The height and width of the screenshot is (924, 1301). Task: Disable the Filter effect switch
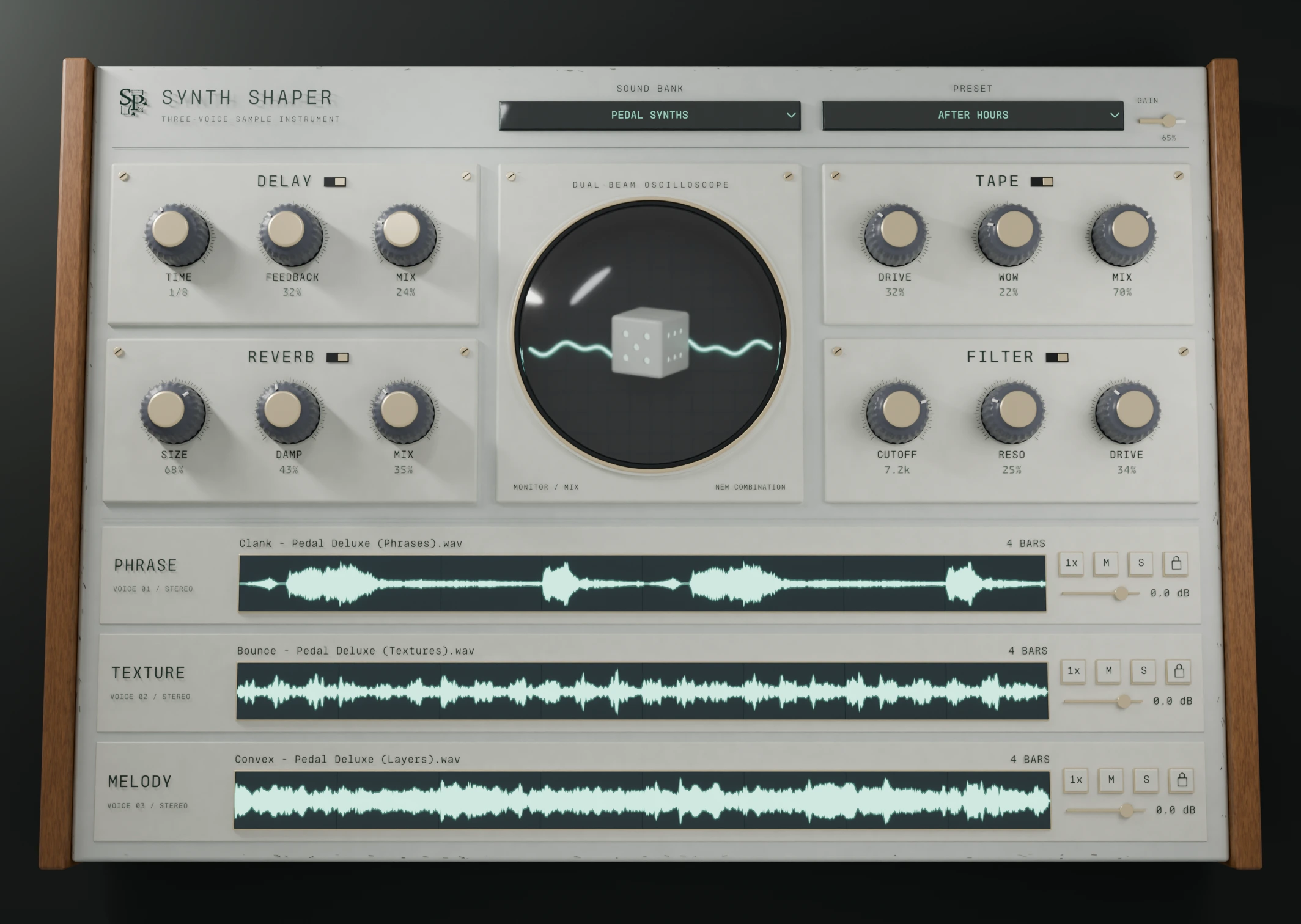[x=1057, y=358]
